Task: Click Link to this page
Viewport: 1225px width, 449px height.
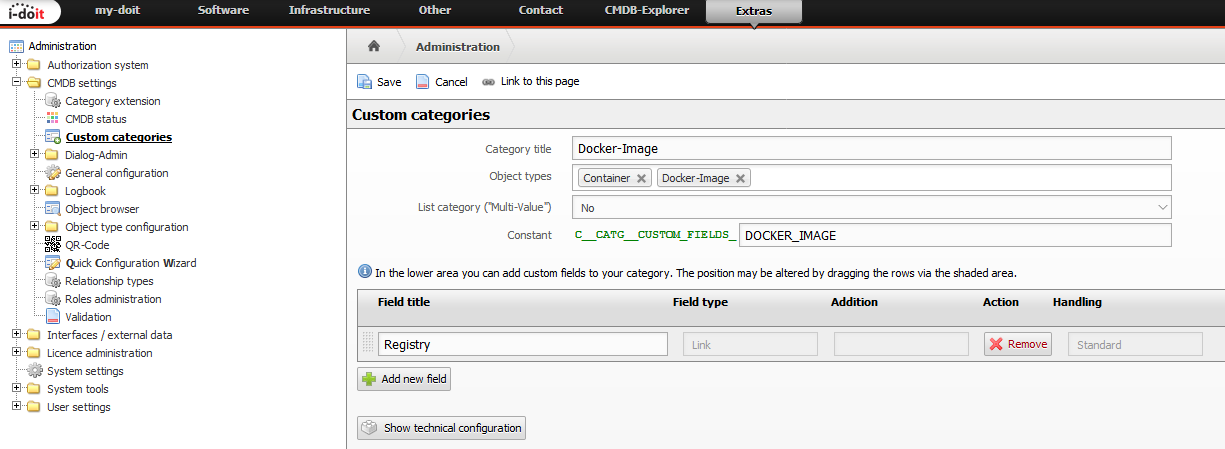Action: click(530, 82)
